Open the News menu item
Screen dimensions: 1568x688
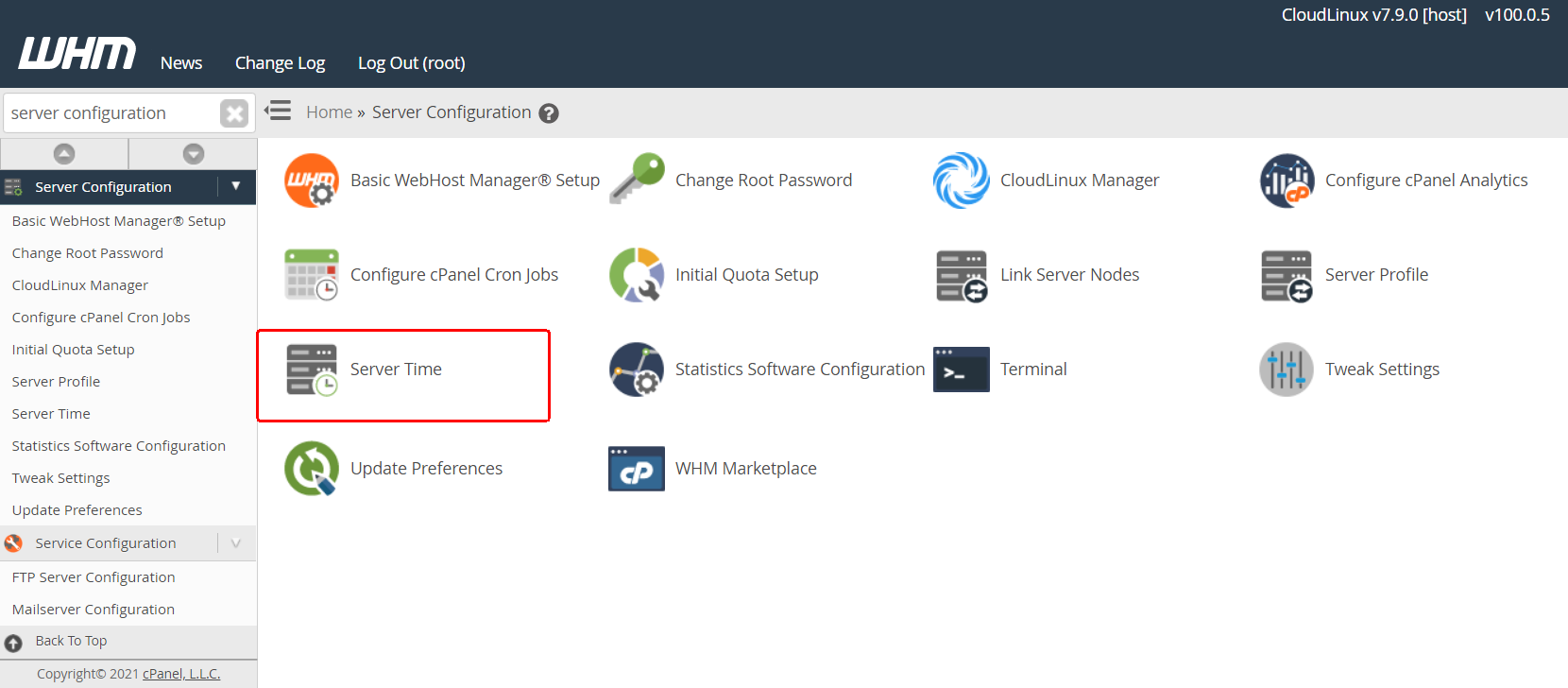pos(181,63)
